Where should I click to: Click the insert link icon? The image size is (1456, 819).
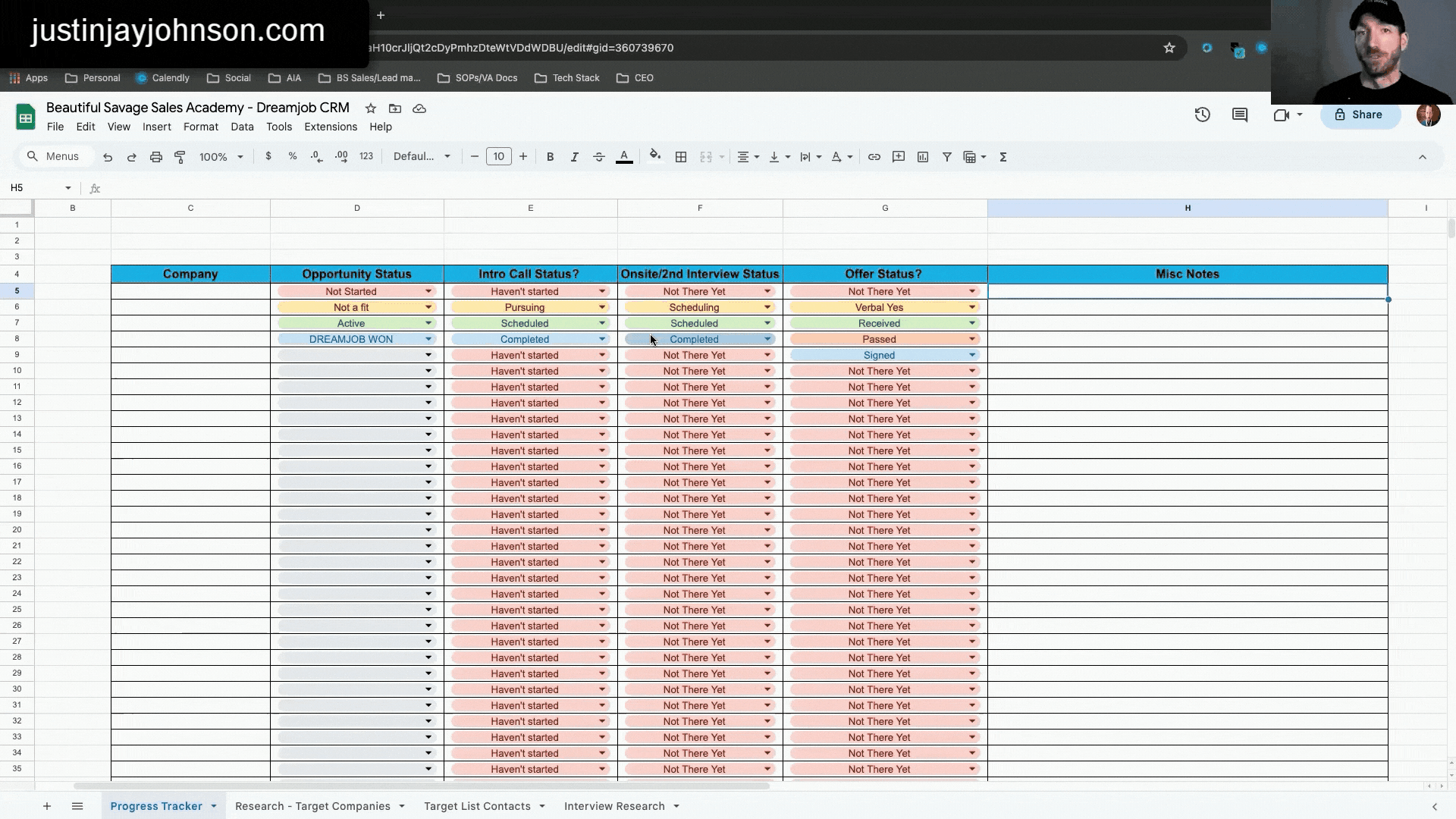[x=874, y=157]
